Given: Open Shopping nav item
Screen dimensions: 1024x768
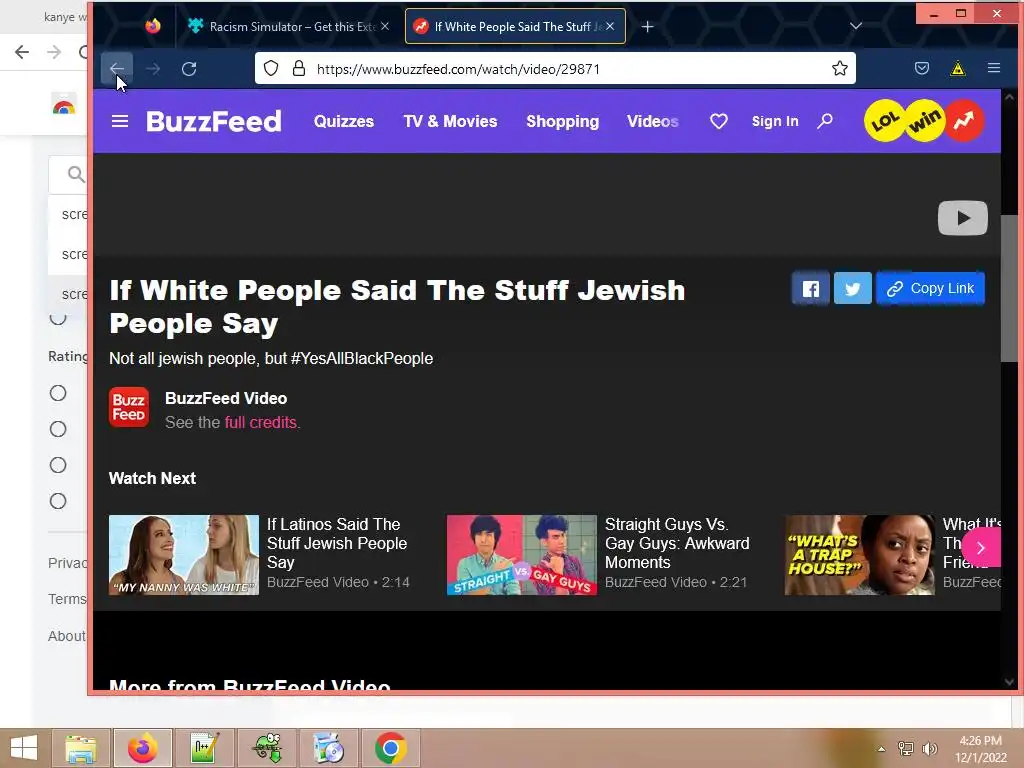Looking at the screenshot, I should tap(562, 121).
